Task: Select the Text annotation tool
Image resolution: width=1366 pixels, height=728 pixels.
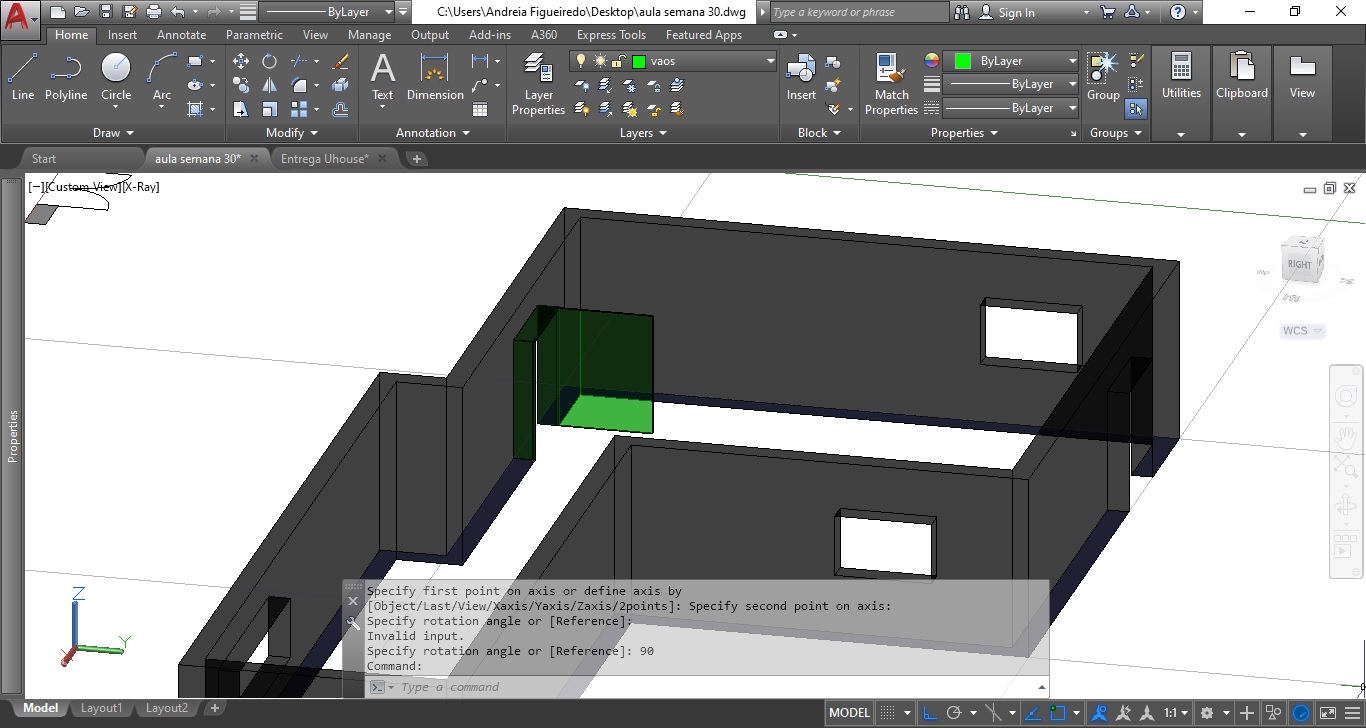Action: point(383,78)
